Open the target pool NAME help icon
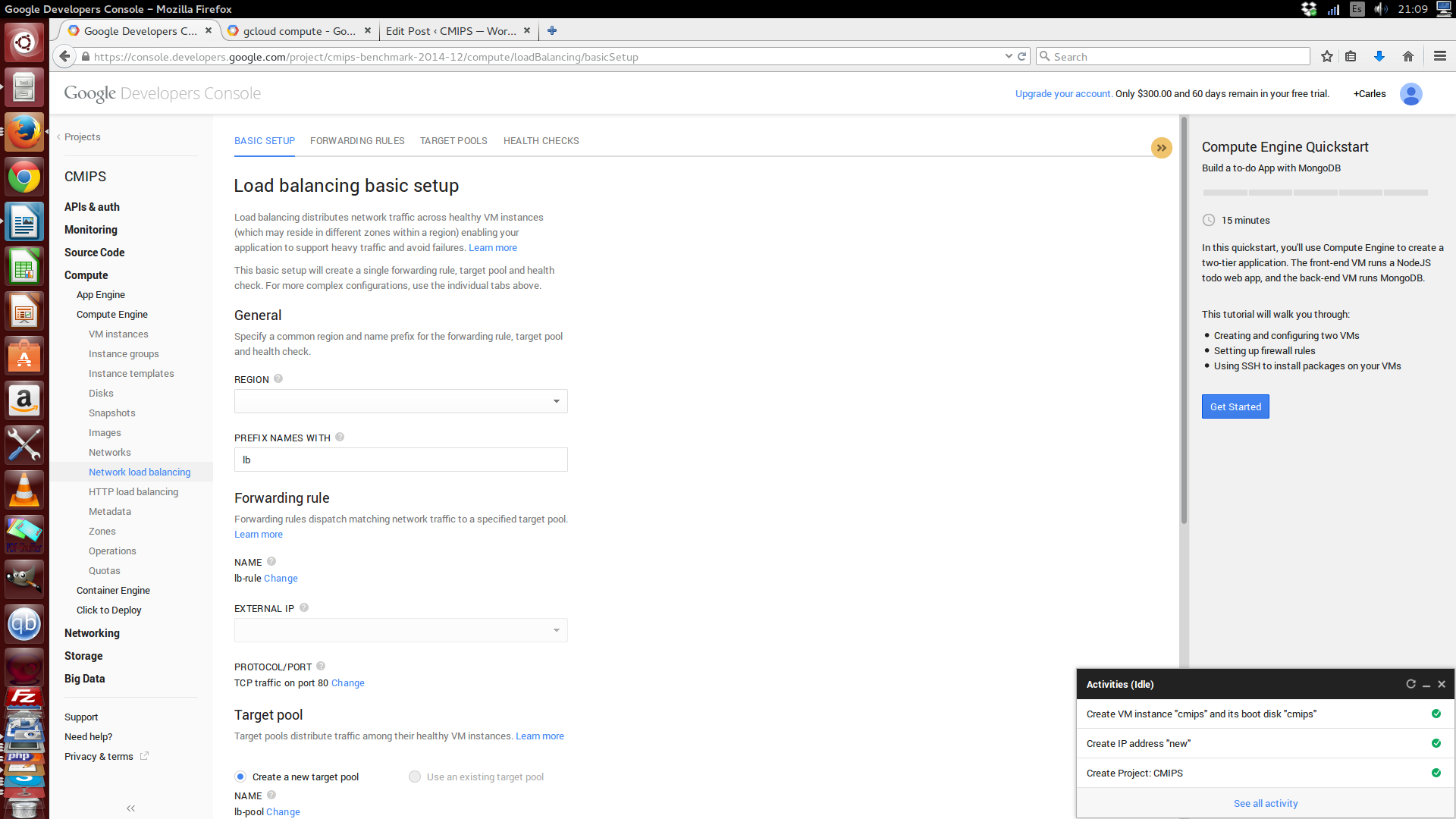 pos(271,795)
